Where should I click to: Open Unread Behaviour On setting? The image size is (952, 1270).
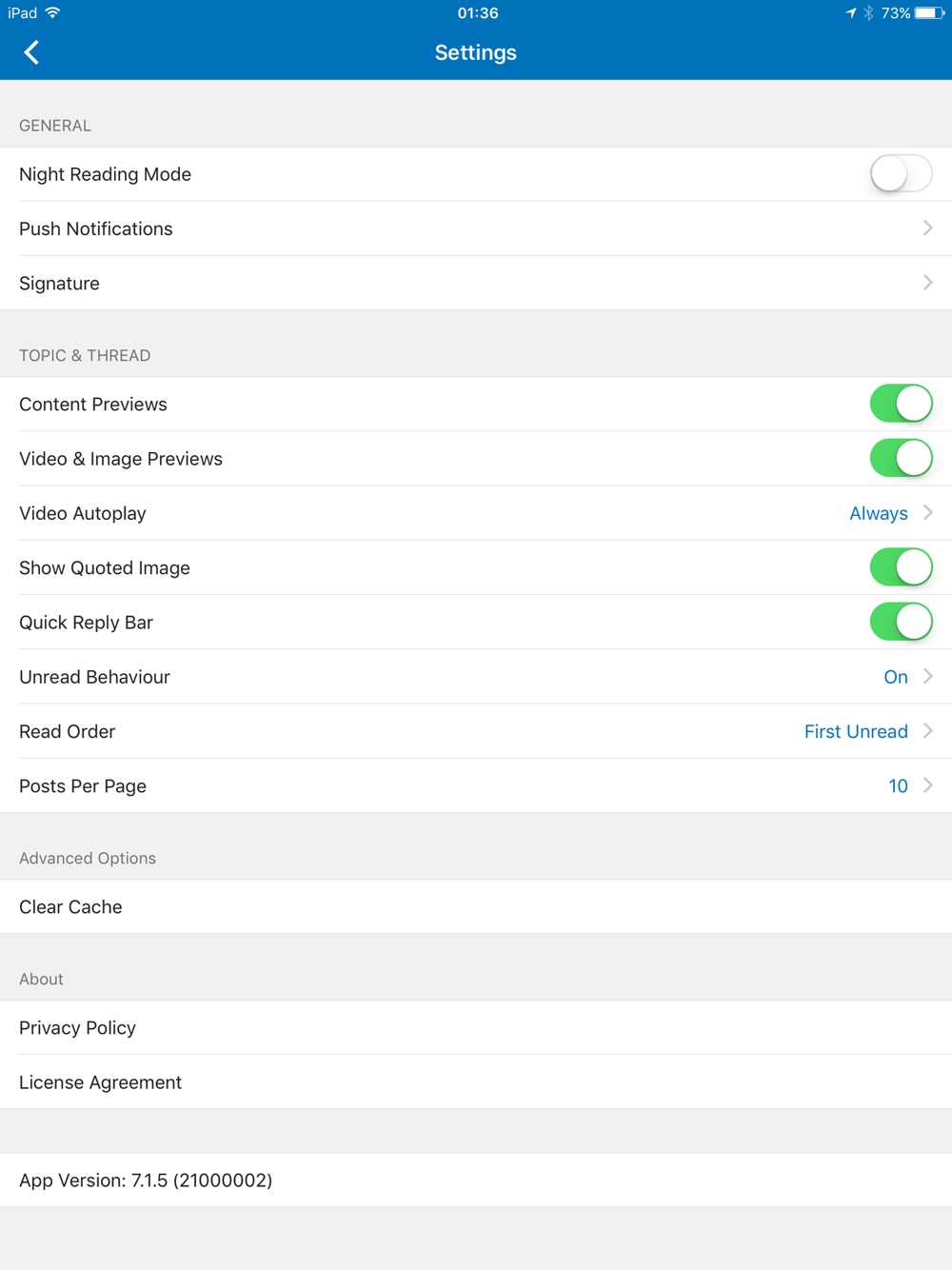[896, 677]
